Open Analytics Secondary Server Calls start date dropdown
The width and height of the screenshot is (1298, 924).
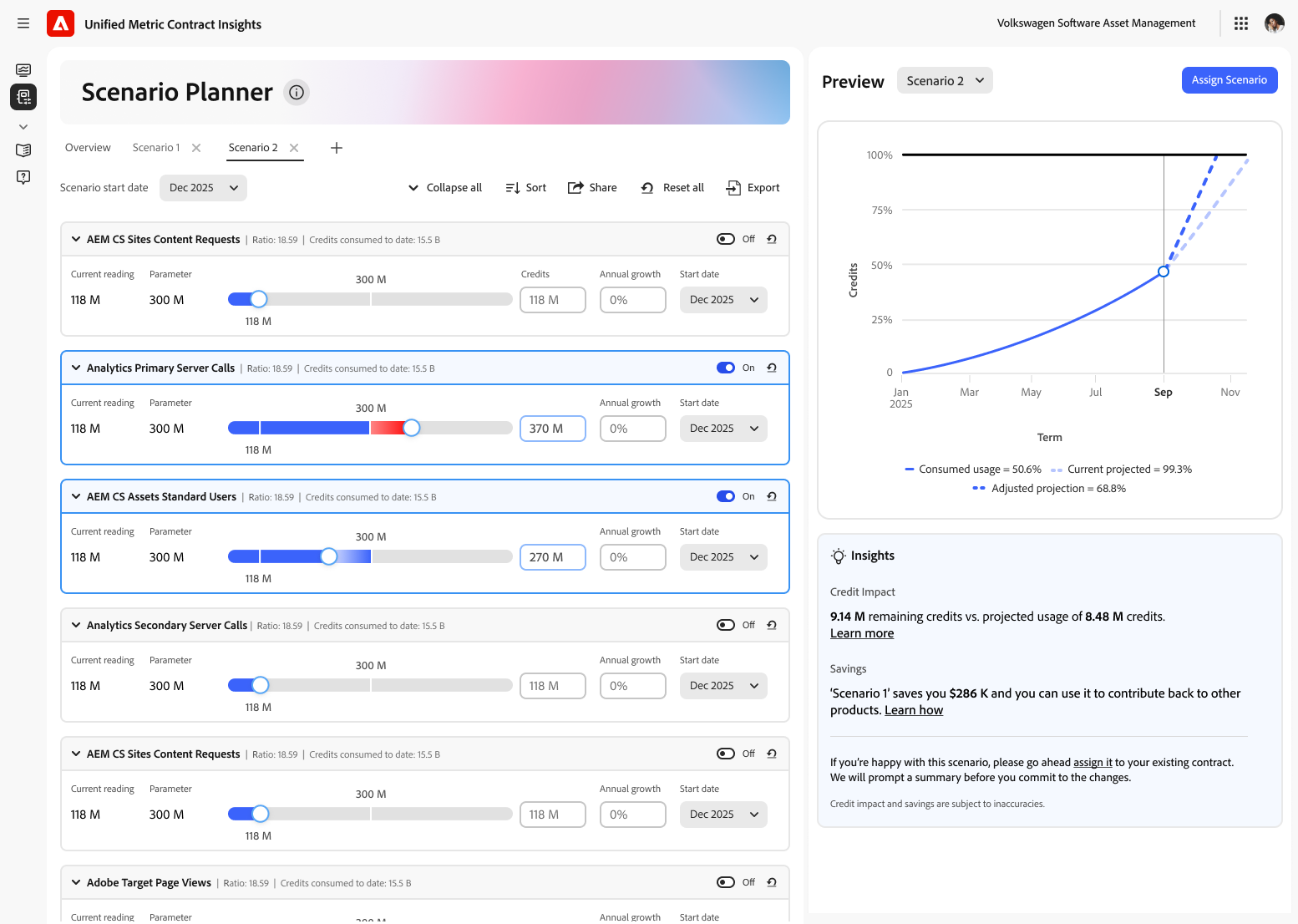pyautogui.click(x=723, y=686)
